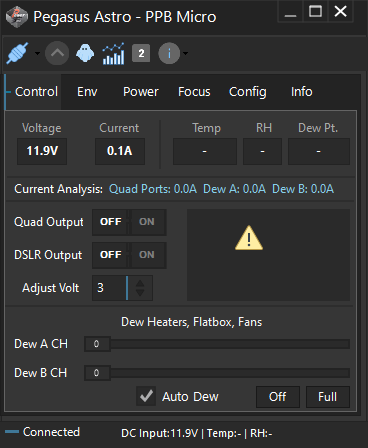Click the round gray up-chevron toolbar button
This screenshot has width=368, height=448.
(x=57, y=53)
